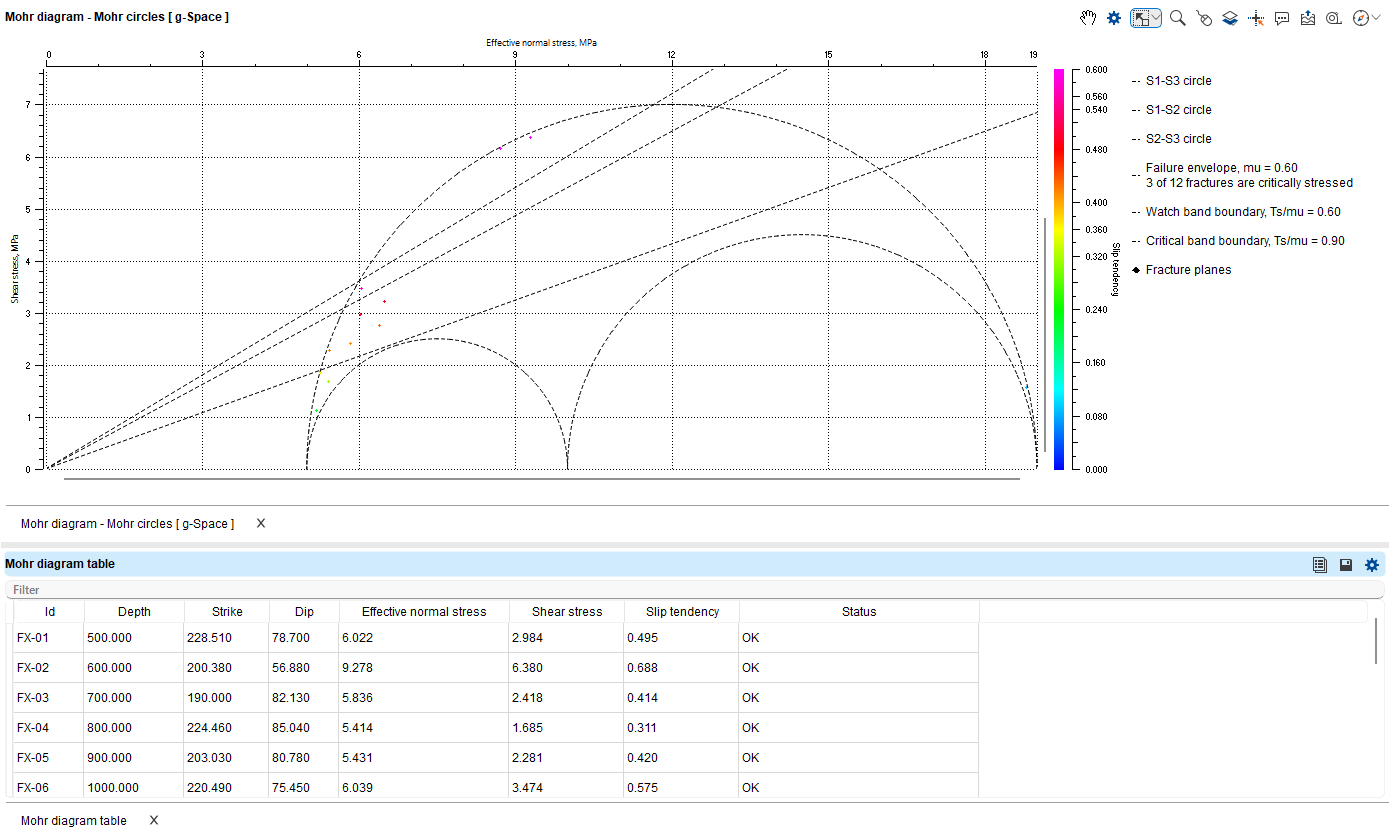
Task: Select the FX-04 row id cell
Action: [49, 728]
